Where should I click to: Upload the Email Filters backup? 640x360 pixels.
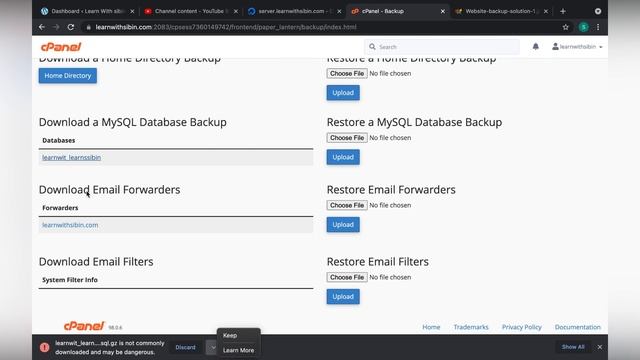pyautogui.click(x=343, y=297)
